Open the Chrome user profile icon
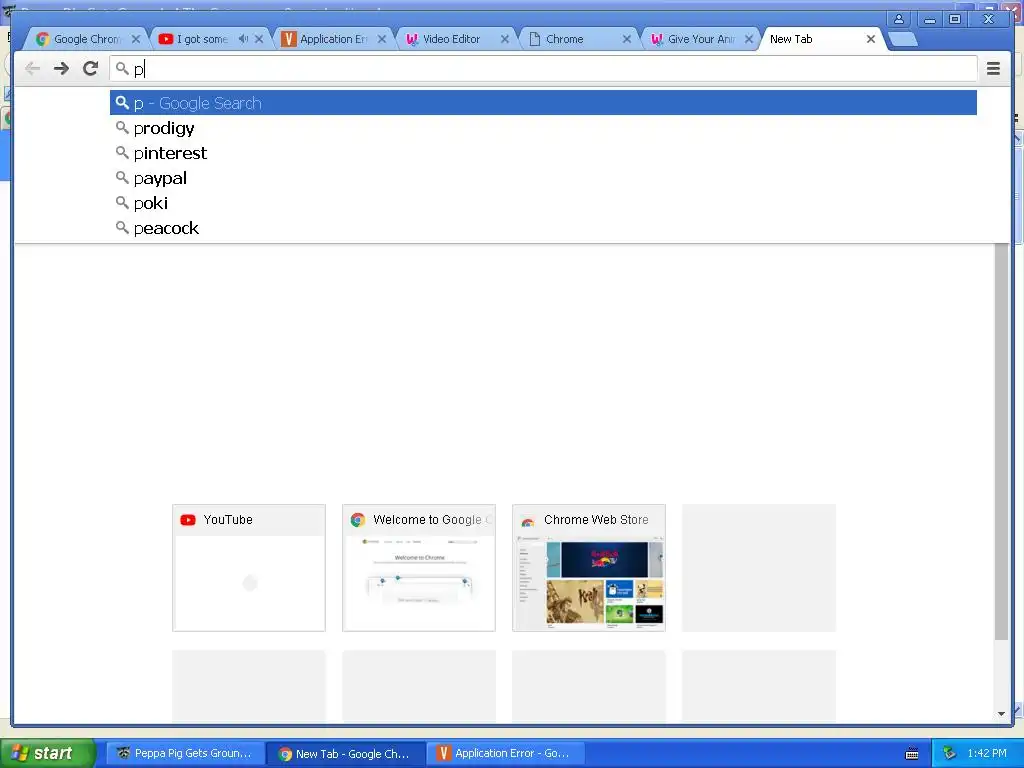 (x=899, y=19)
